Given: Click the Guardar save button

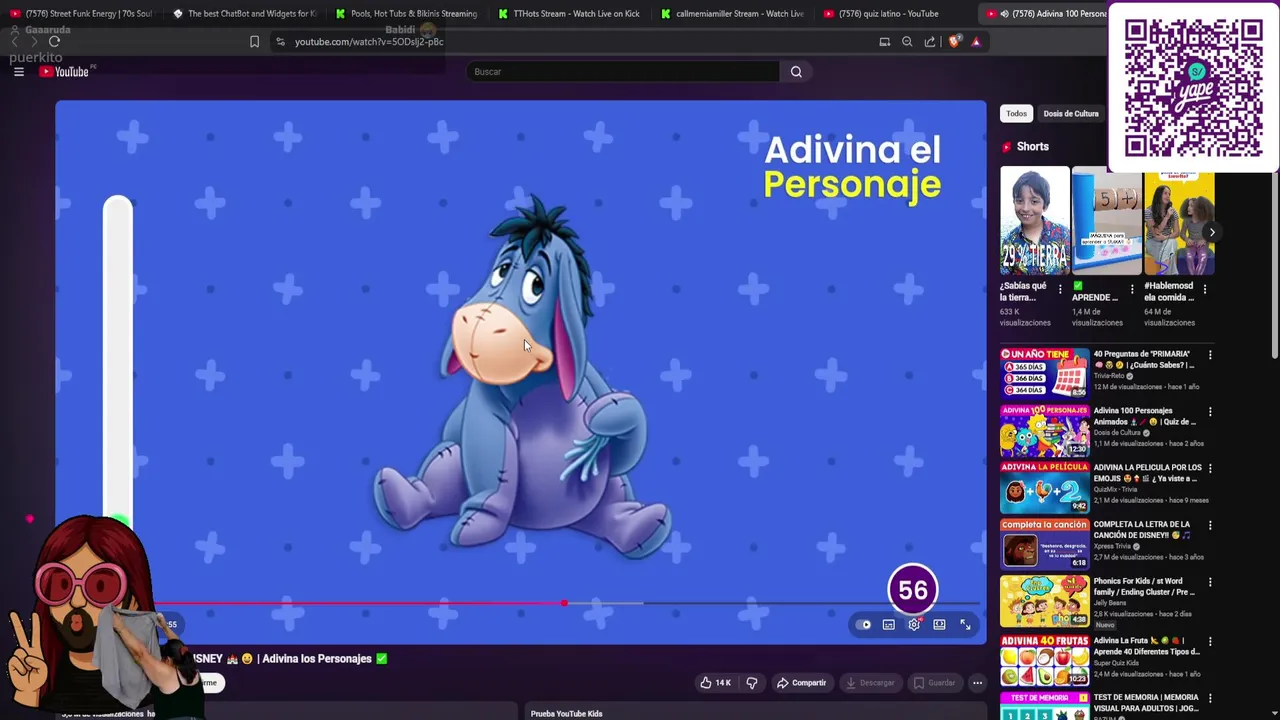Looking at the screenshot, I should 934,683.
